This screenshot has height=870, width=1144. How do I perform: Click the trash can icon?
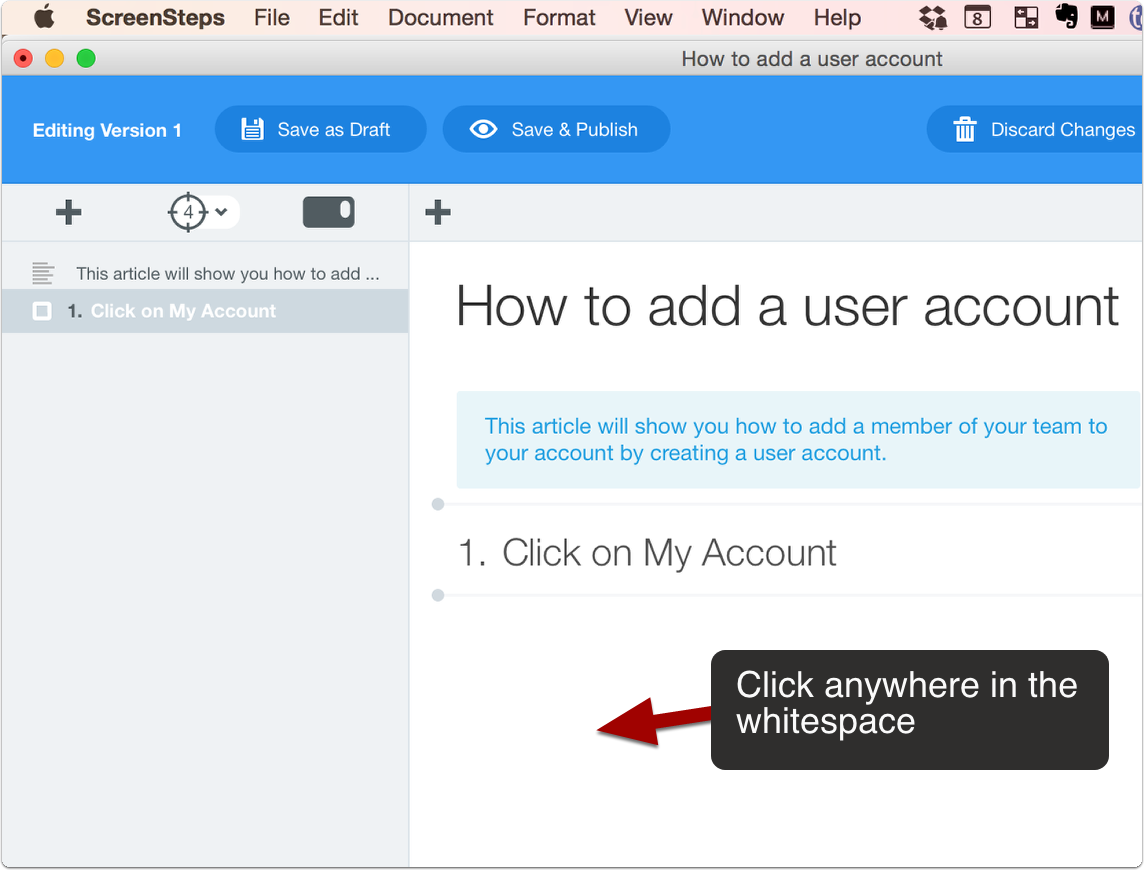coord(965,129)
